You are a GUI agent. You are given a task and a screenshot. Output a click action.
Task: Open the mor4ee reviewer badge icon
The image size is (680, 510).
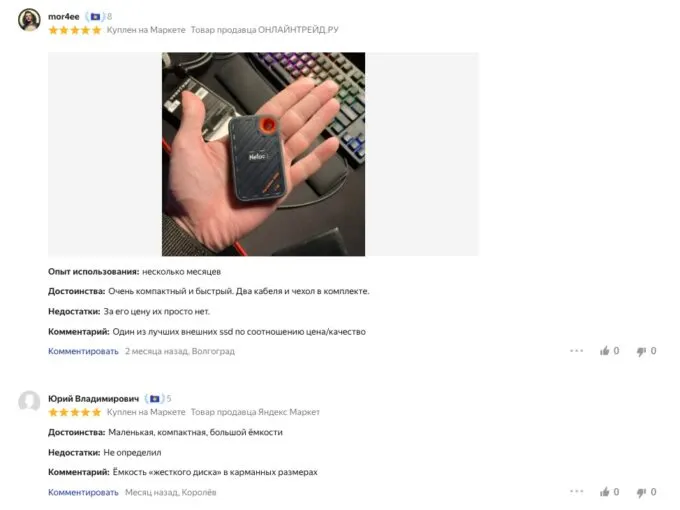pyautogui.click(x=95, y=17)
